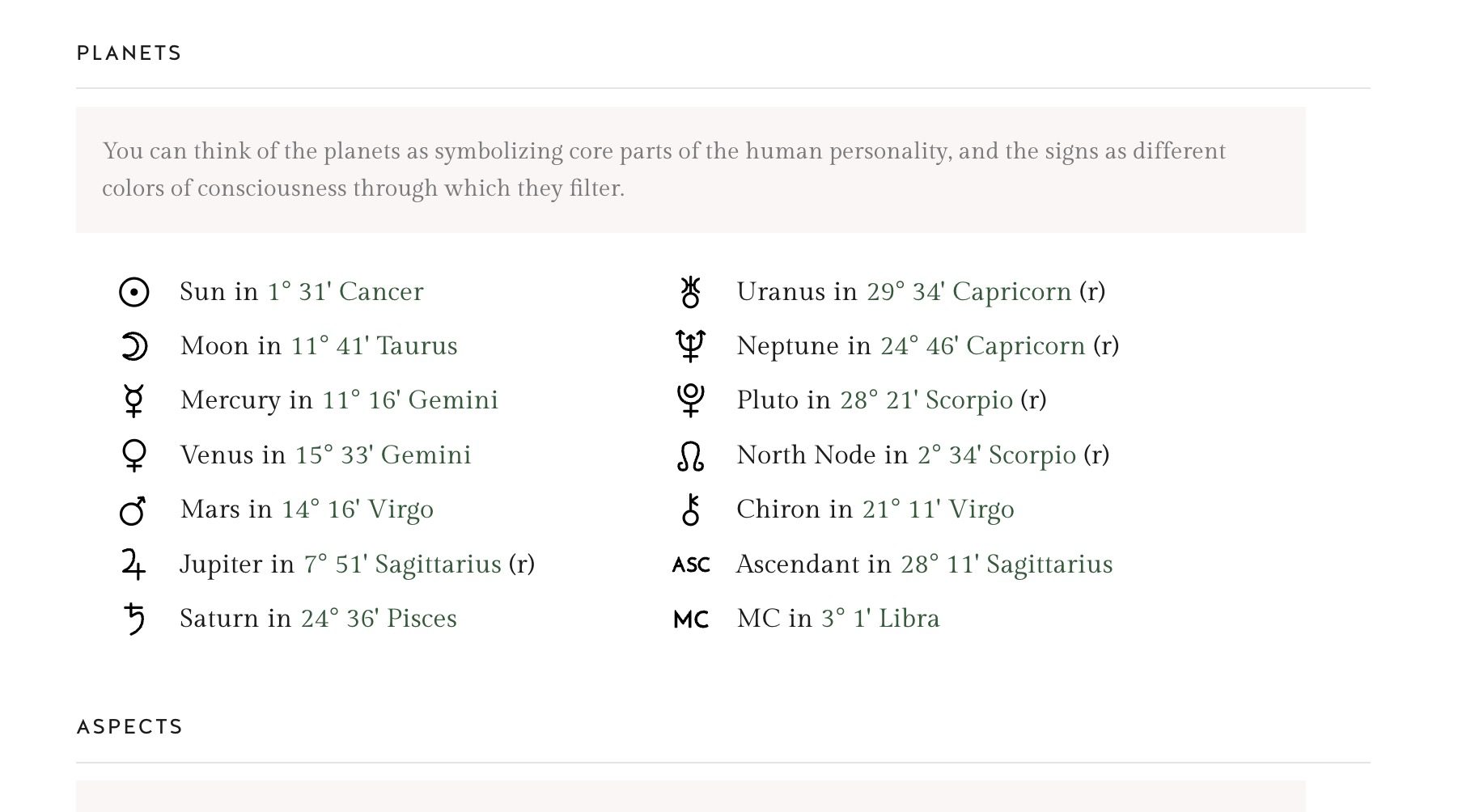Click the Sun glyph icon
This screenshot has height=812, width=1458.
click(134, 292)
